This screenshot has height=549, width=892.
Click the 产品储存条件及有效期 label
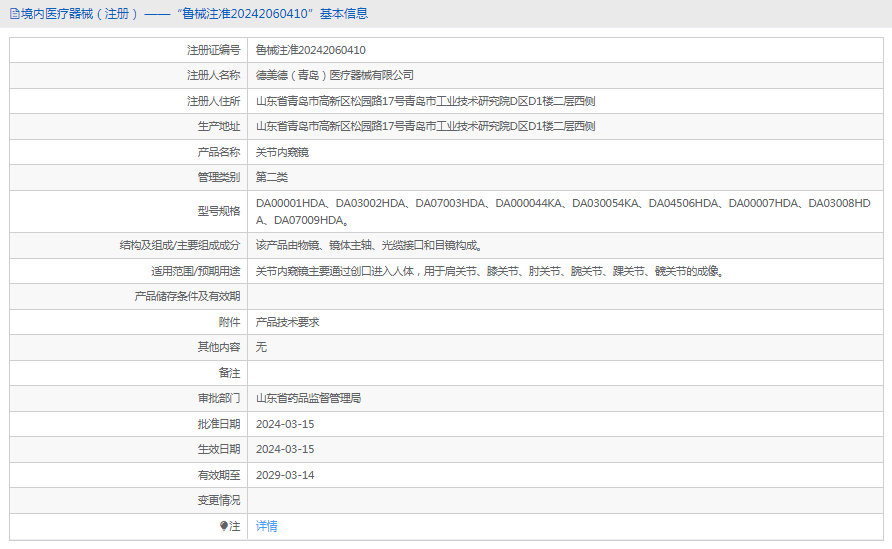187,296
